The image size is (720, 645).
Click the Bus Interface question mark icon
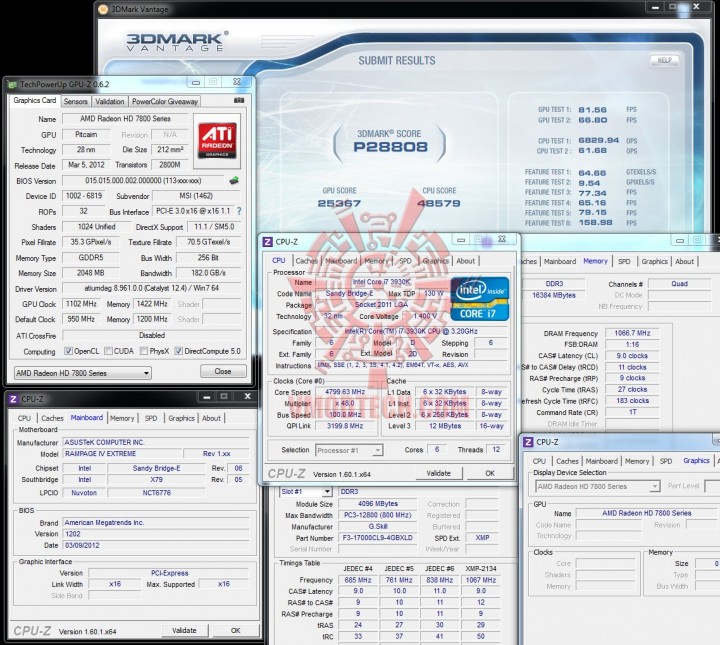pos(239,211)
